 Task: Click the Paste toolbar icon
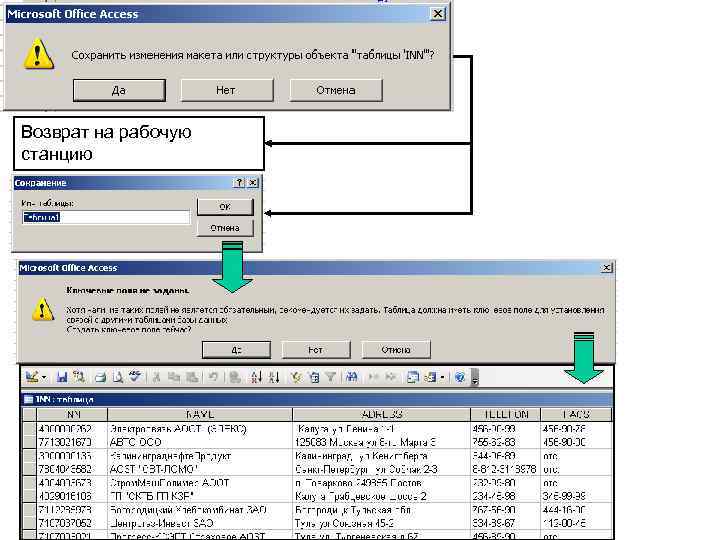pyautogui.click(x=192, y=377)
